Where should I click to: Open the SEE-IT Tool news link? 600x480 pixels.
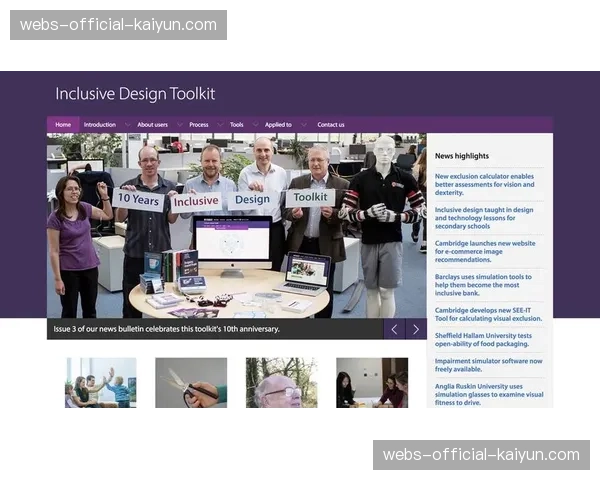[484, 315]
